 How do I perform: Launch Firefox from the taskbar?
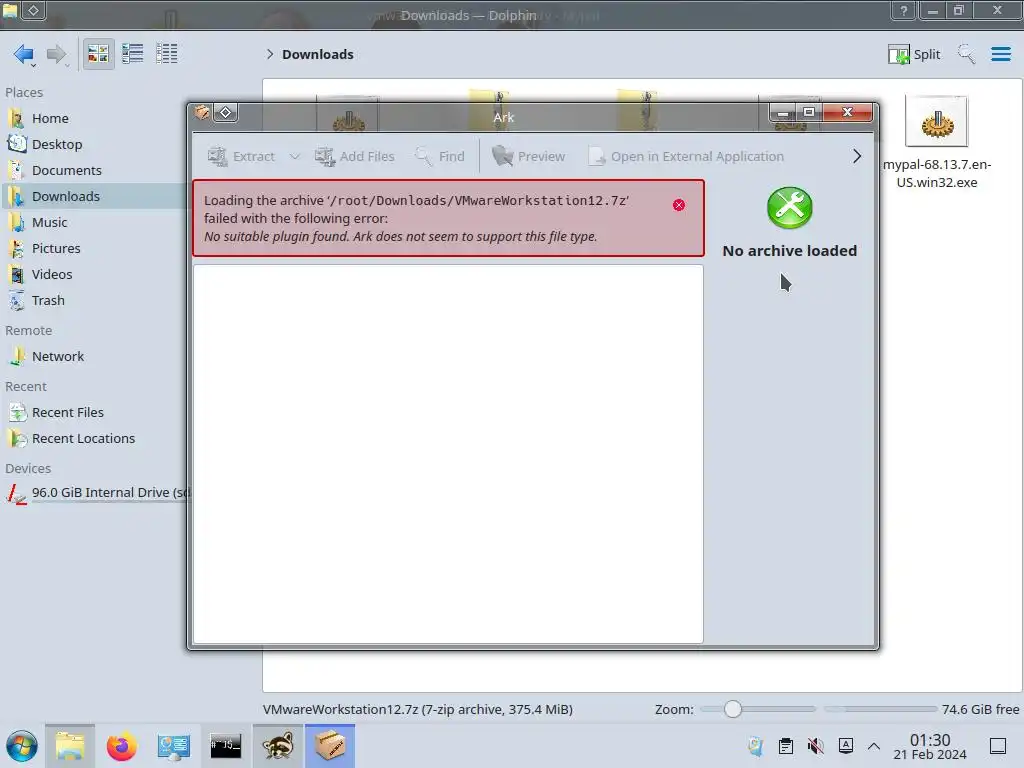pyautogui.click(x=121, y=746)
